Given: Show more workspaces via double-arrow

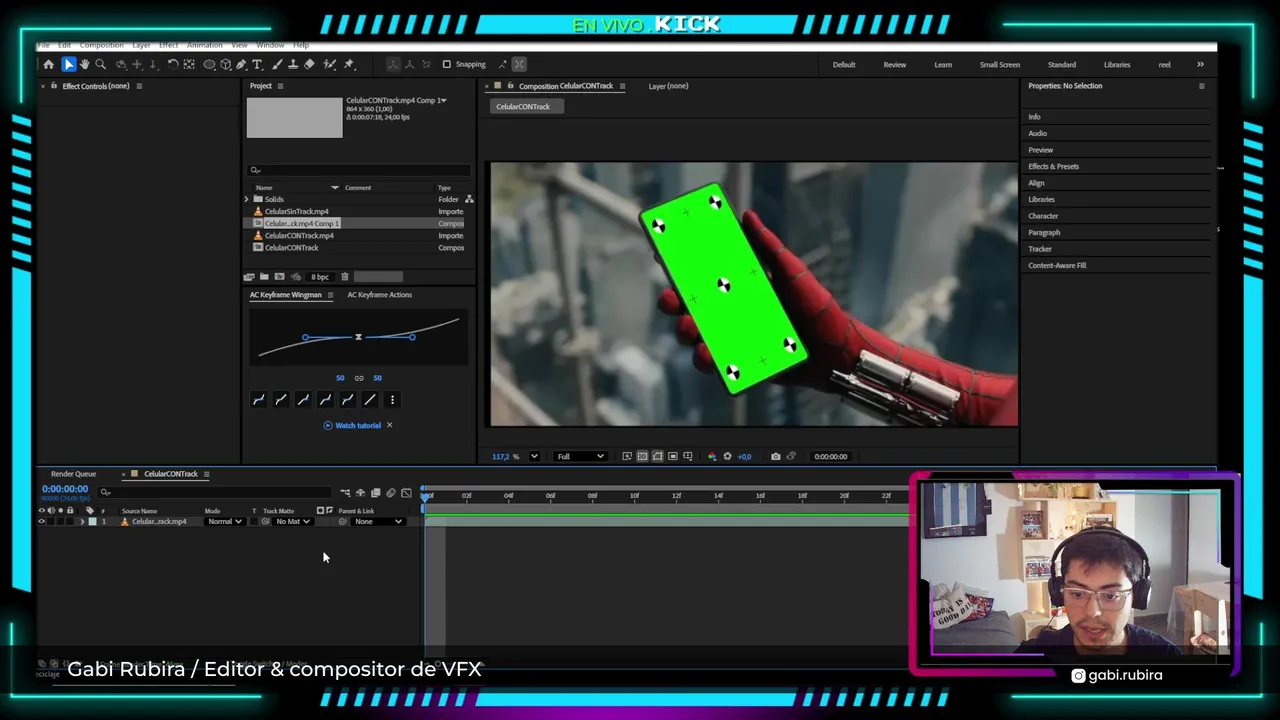Looking at the screenshot, I should click(1200, 65).
